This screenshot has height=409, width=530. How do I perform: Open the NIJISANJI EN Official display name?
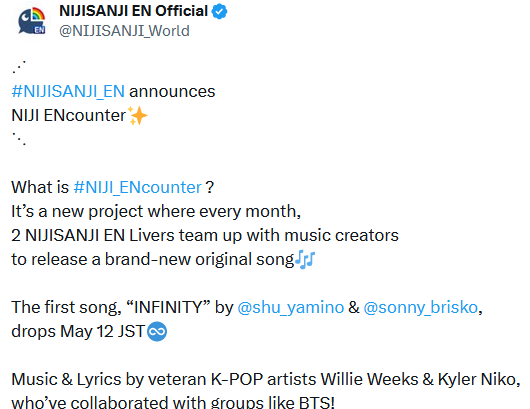coord(133,11)
